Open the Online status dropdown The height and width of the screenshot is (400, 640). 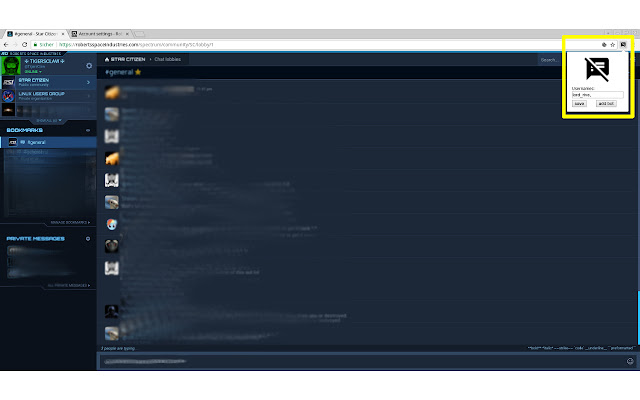click(33, 71)
